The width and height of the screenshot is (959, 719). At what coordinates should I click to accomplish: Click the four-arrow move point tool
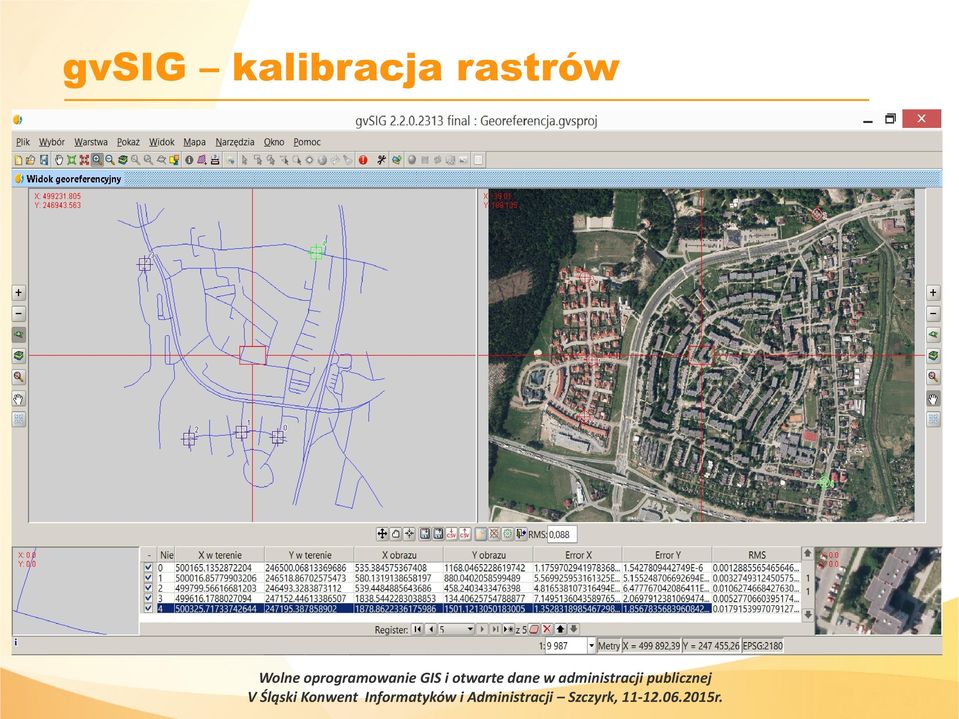pos(382,534)
